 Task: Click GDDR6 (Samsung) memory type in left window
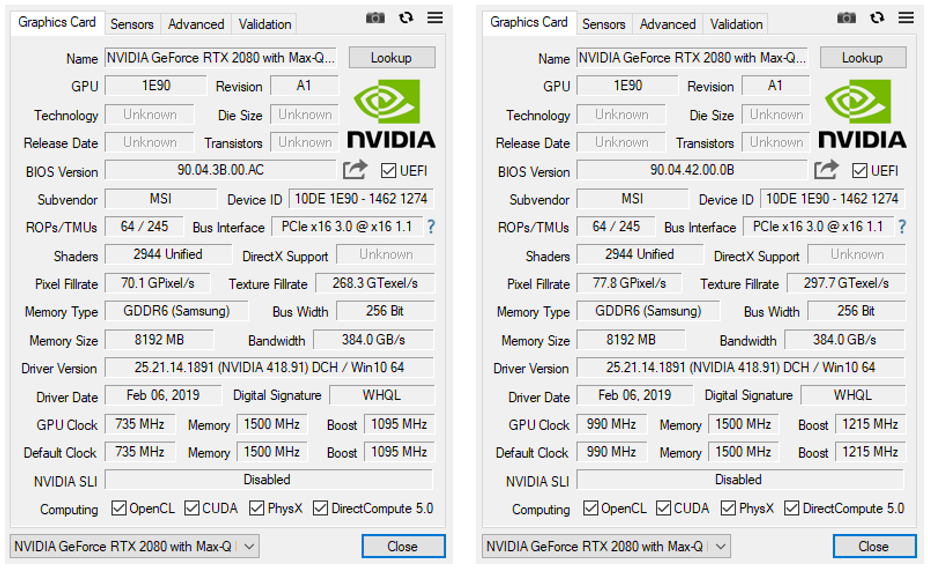click(176, 311)
